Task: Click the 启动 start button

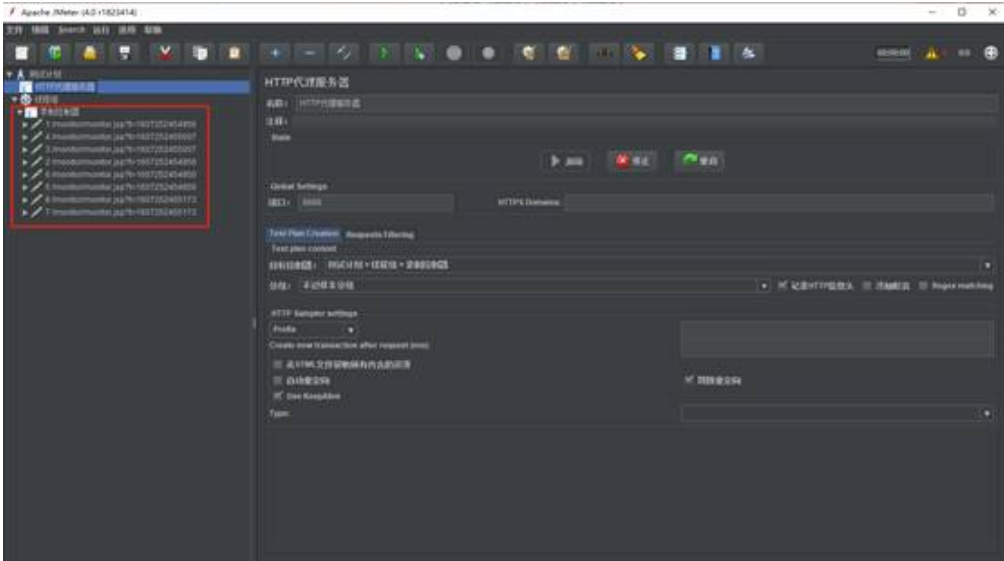Action: tap(567, 161)
